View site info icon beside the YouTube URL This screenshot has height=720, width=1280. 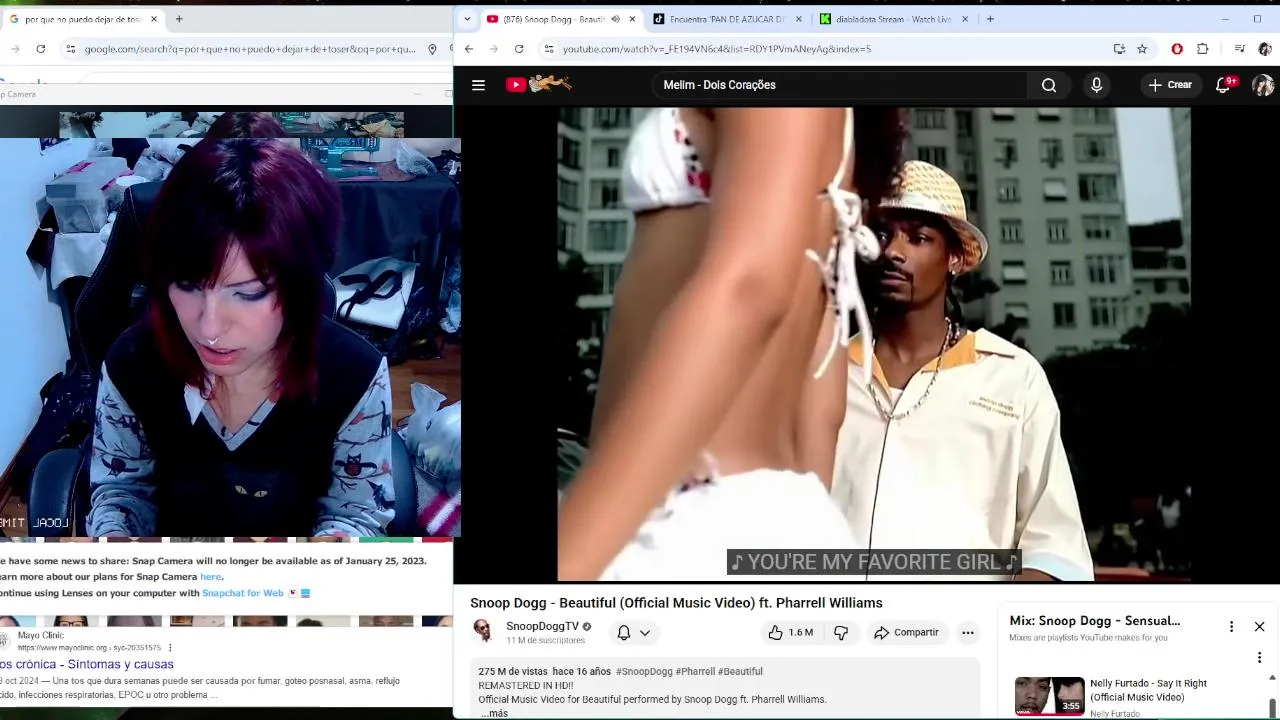point(548,48)
